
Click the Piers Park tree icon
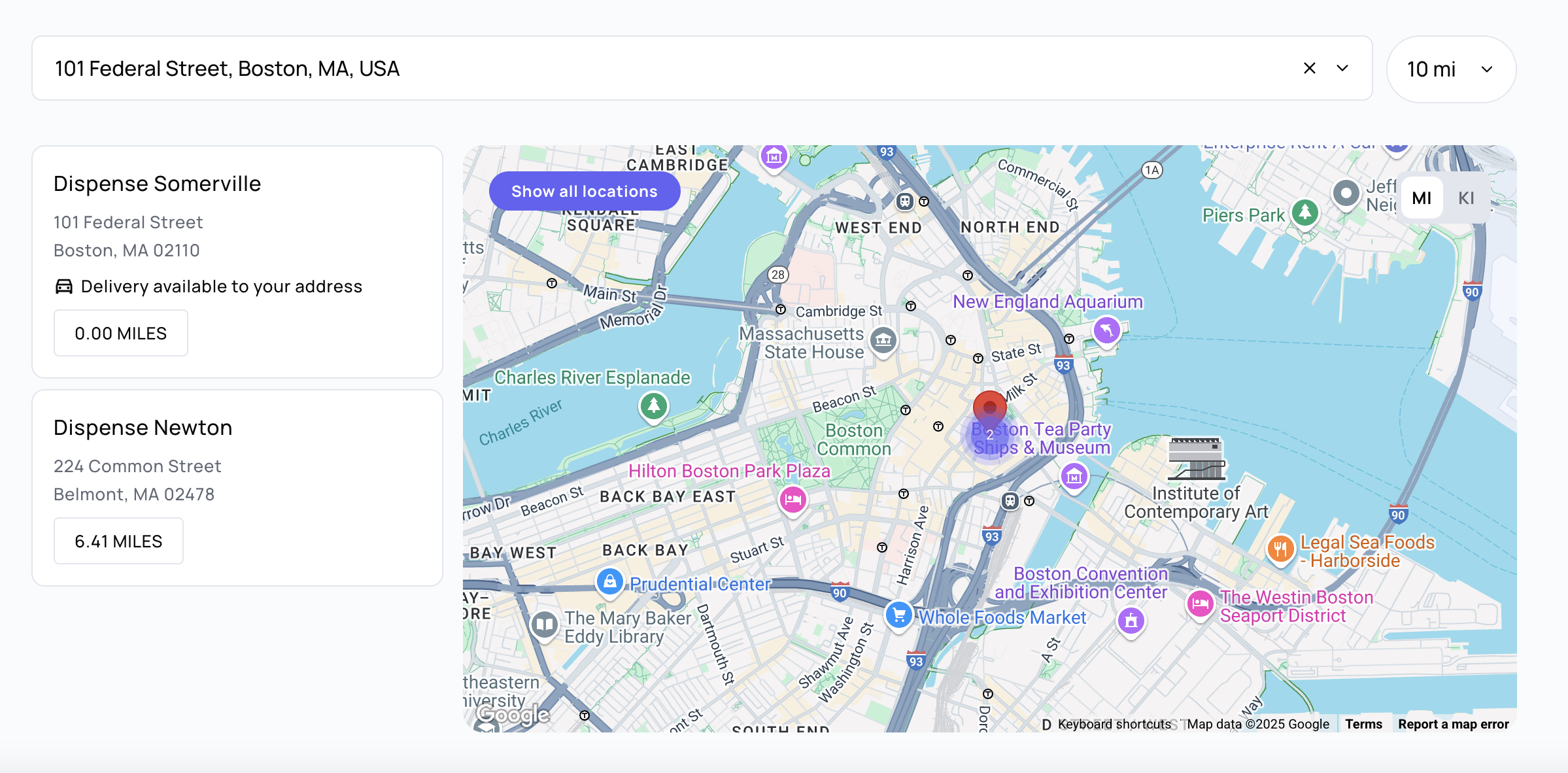pyautogui.click(x=1305, y=213)
